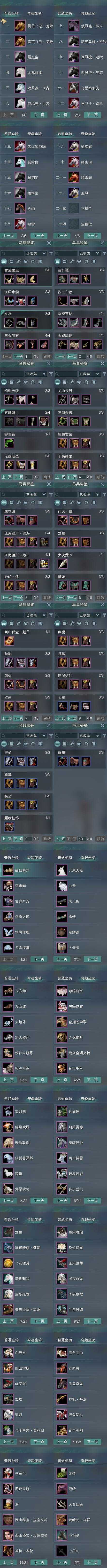The height and width of the screenshot is (1568, 107).
Task: Pick the 醉仙葫芦 mount icon
Action: click(8, 870)
